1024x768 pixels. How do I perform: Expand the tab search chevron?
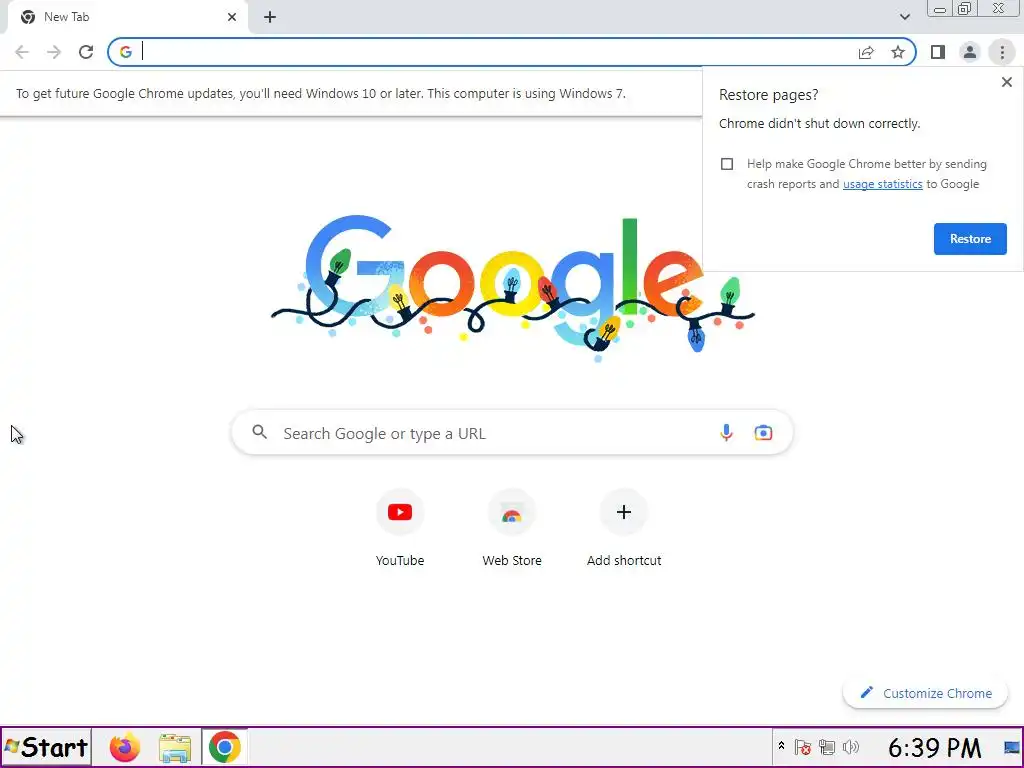(904, 17)
